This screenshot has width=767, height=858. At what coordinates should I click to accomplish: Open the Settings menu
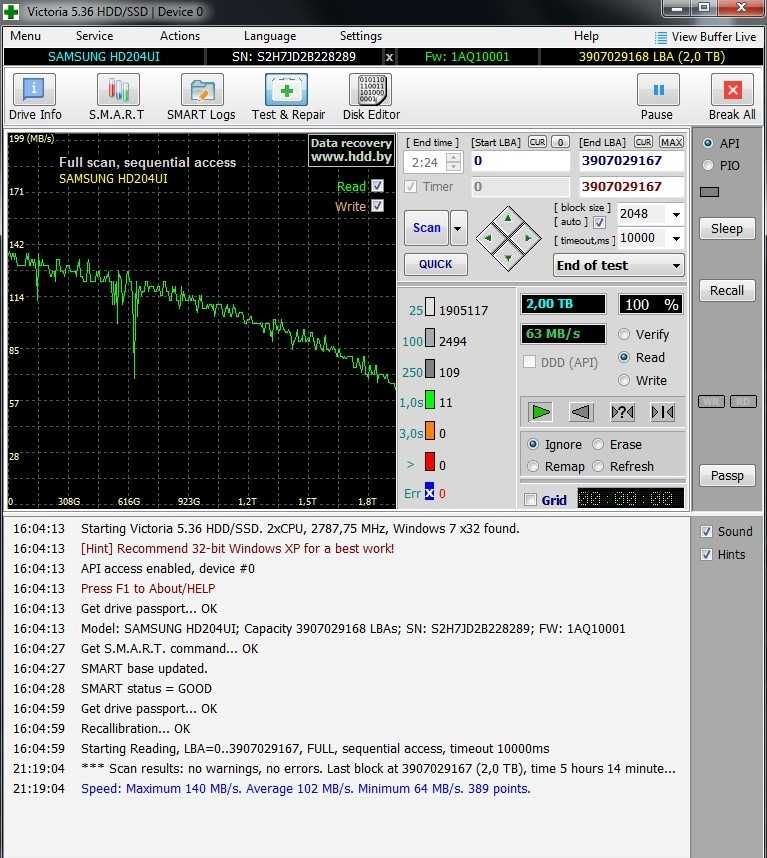(361, 36)
